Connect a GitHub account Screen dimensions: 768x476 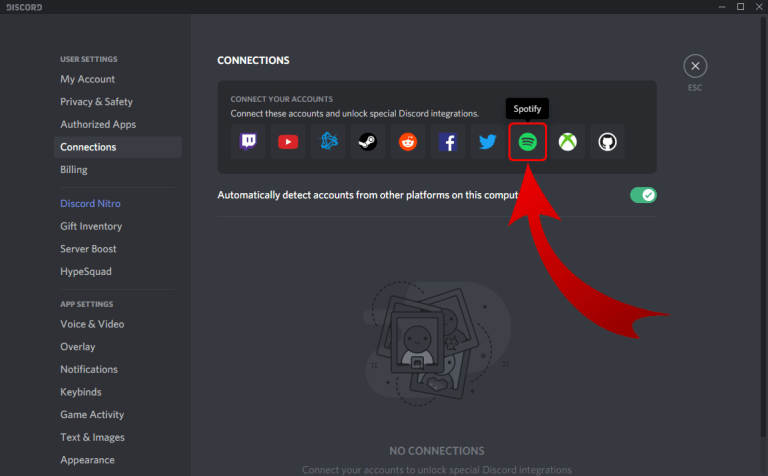click(x=607, y=142)
